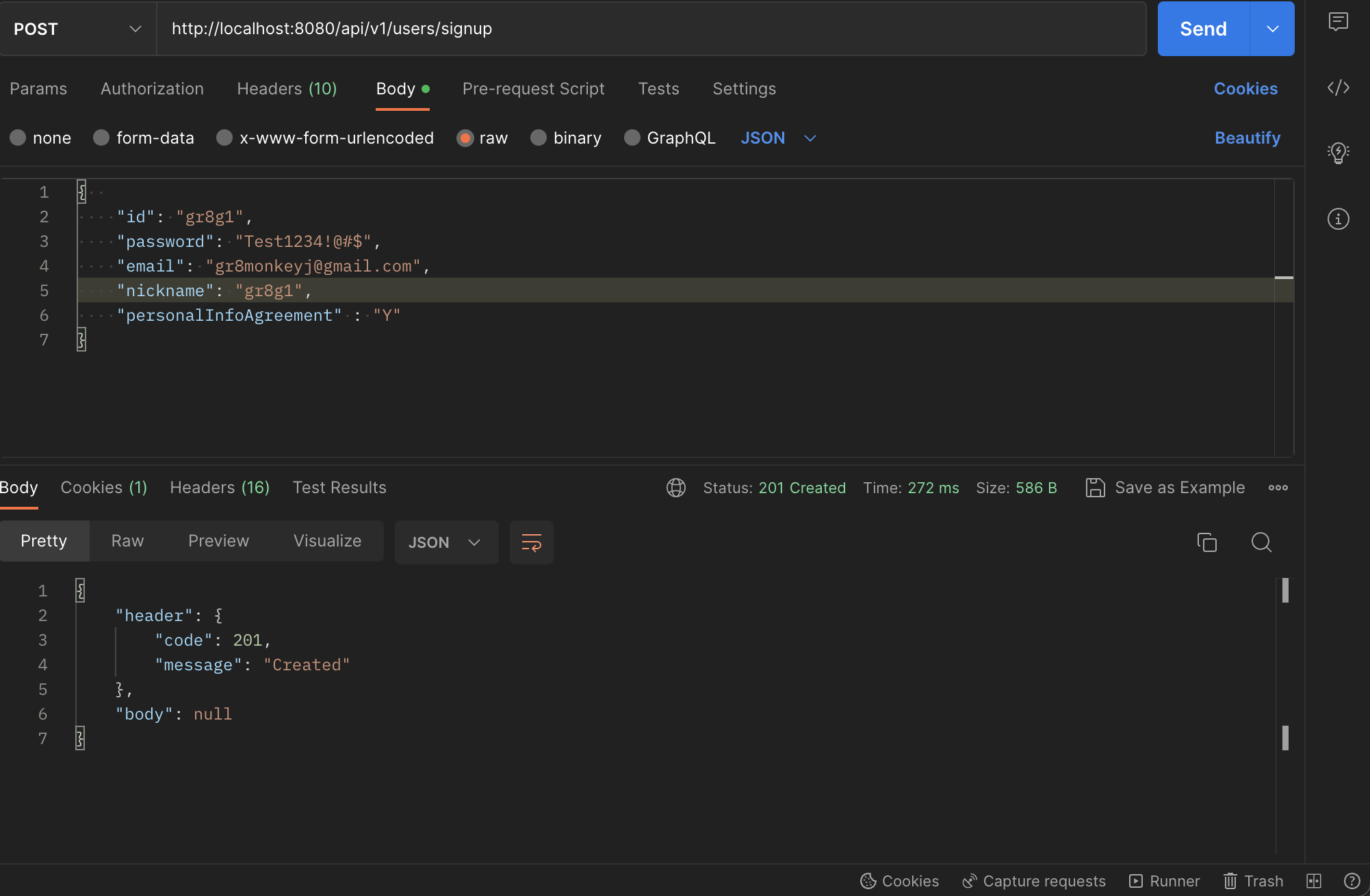Open the response JSON format dropdown
This screenshot has width=1370, height=896.
(445, 542)
